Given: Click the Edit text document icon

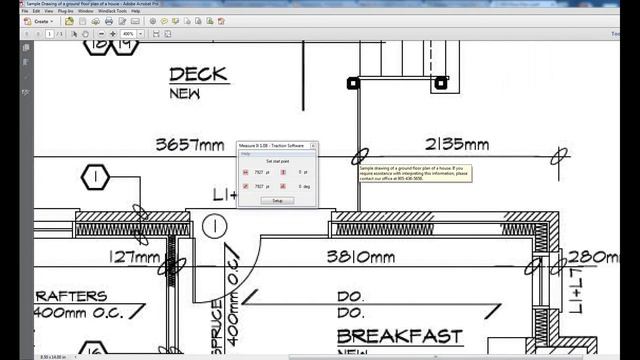Looking at the screenshot, I should [122, 21].
